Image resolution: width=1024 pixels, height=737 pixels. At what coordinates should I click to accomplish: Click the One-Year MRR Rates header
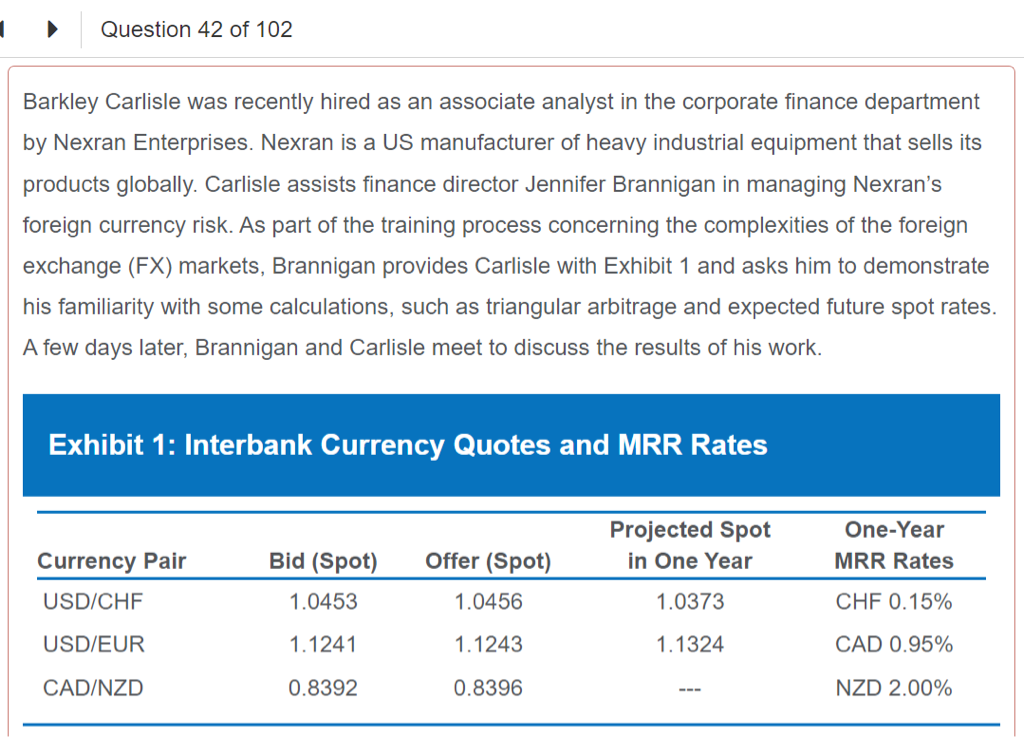[x=894, y=545]
